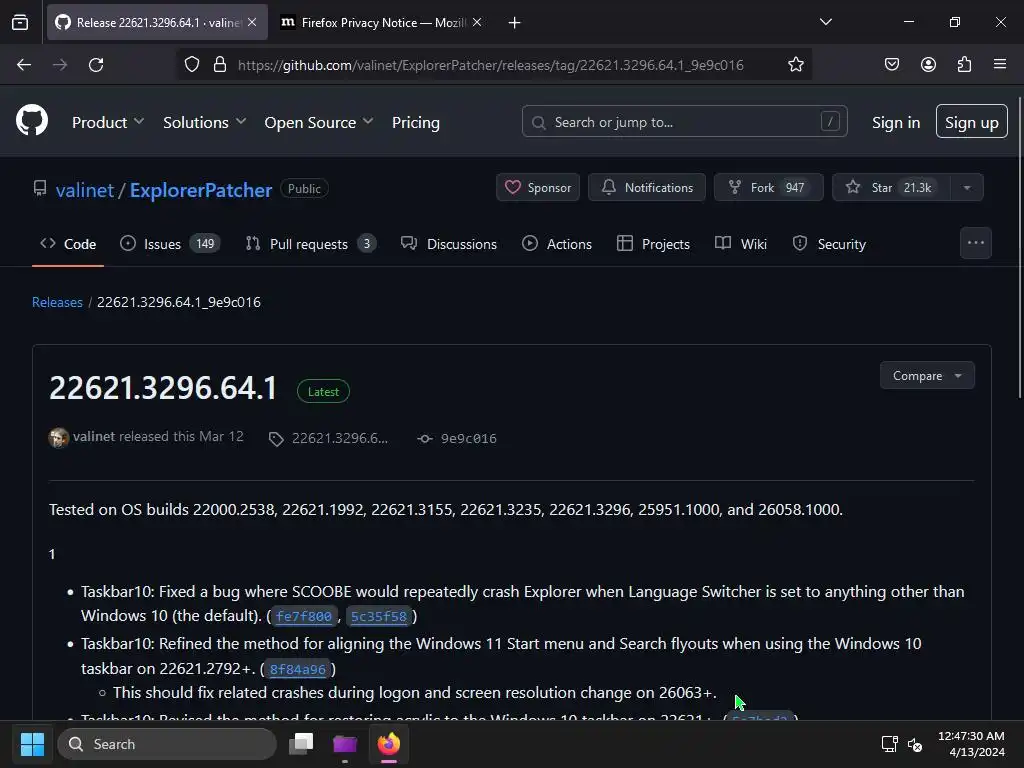Open the Discussions tab
Image resolution: width=1024 pixels, height=768 pixels.
tap(449, 244)
